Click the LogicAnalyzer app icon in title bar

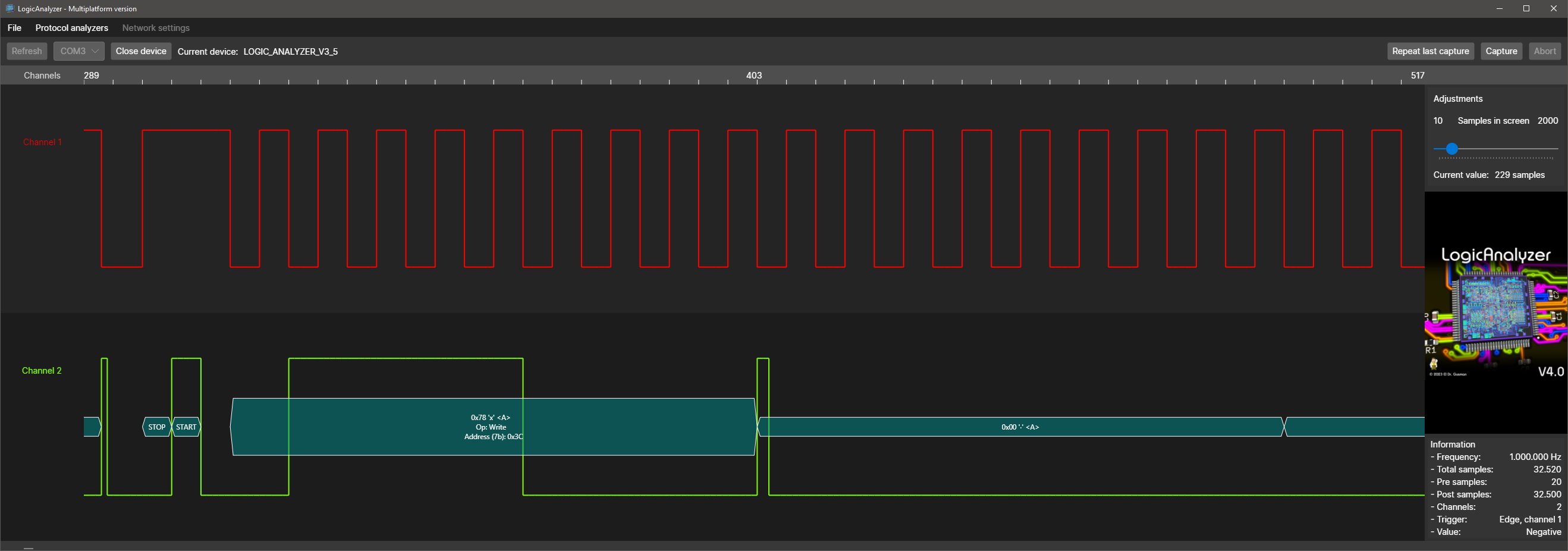pyautogui.click(x=9, y=8)
